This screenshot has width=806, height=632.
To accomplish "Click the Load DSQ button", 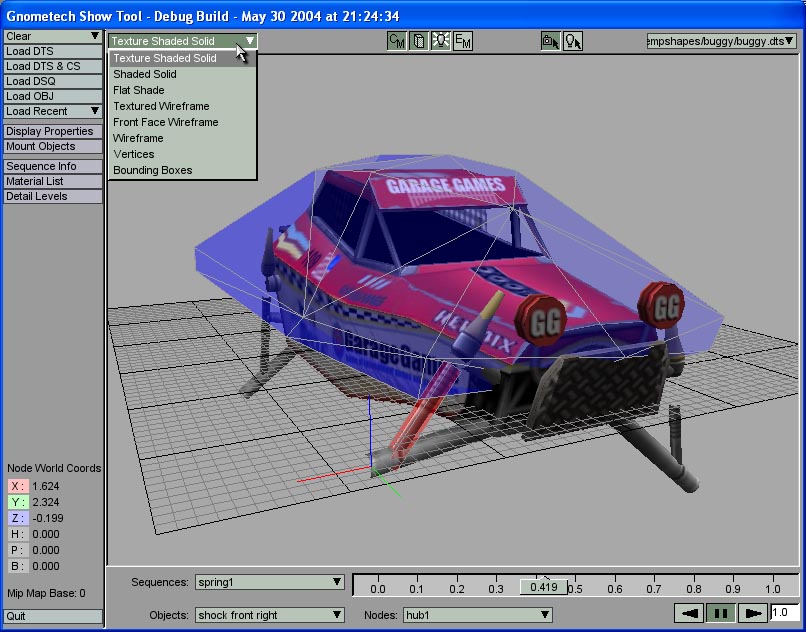I will [x=52, y=81].
